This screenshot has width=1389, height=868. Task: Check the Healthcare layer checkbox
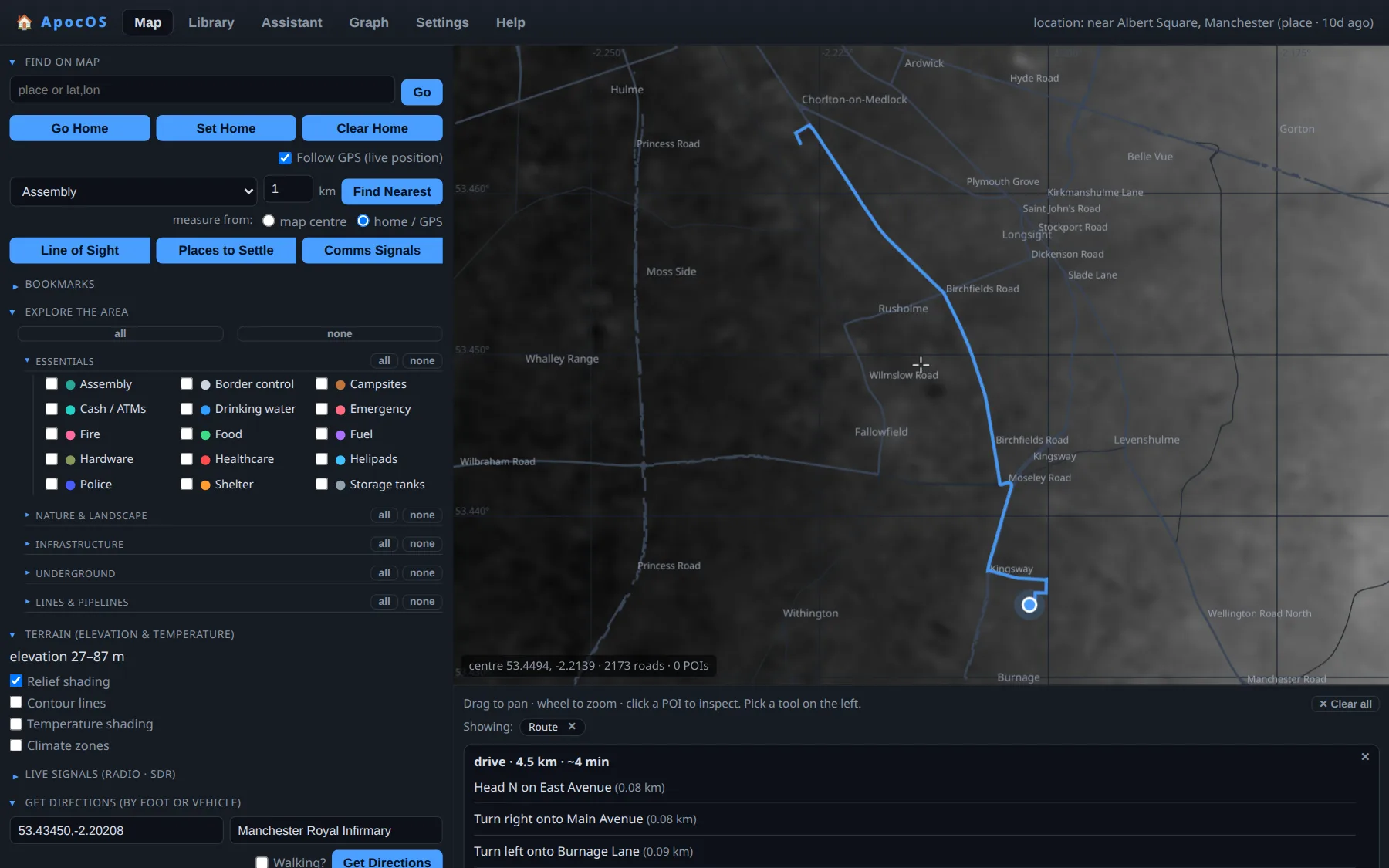click(x=187, y=459)
